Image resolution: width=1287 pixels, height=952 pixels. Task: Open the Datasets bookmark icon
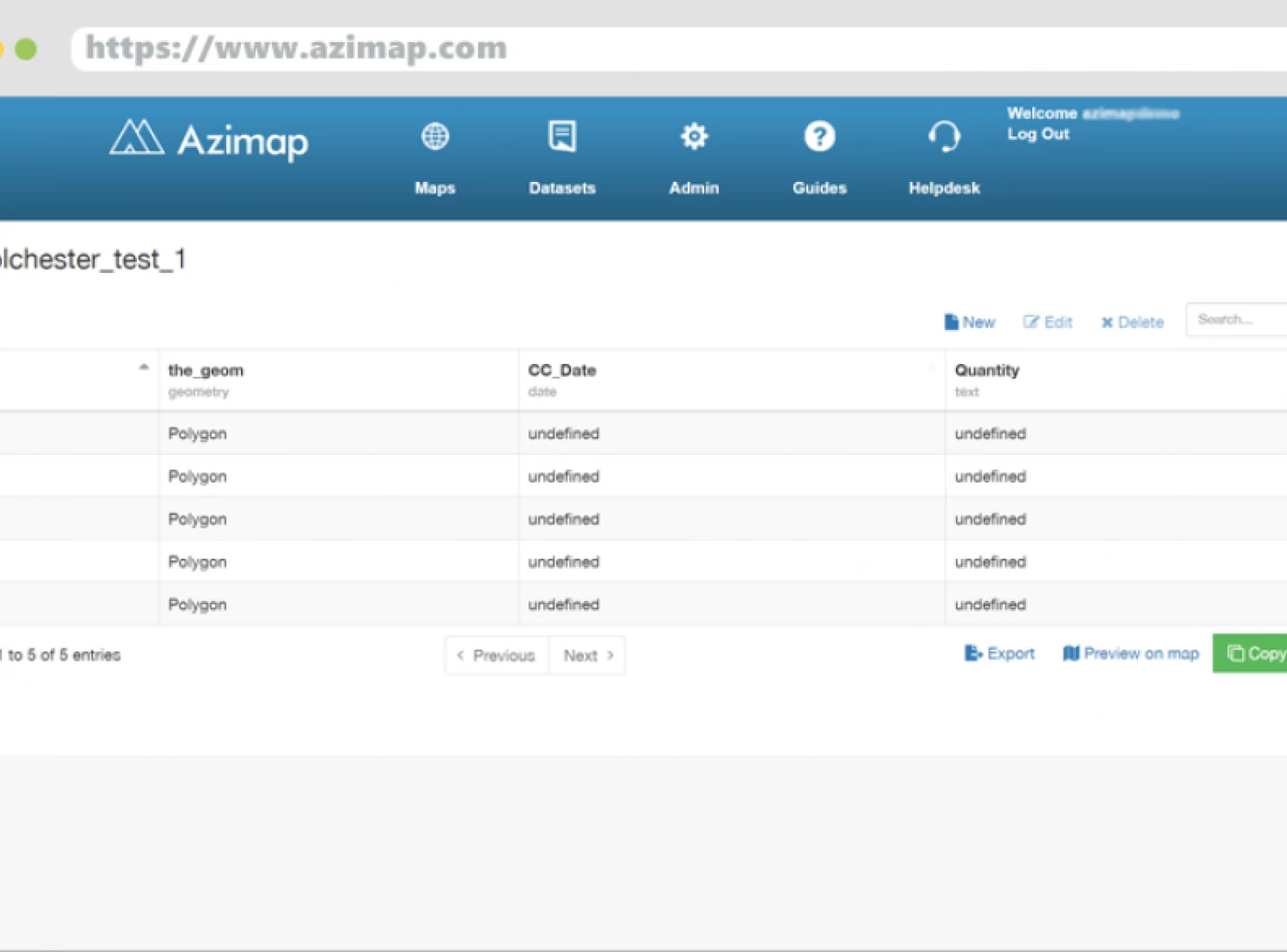(x=562, y=137)
